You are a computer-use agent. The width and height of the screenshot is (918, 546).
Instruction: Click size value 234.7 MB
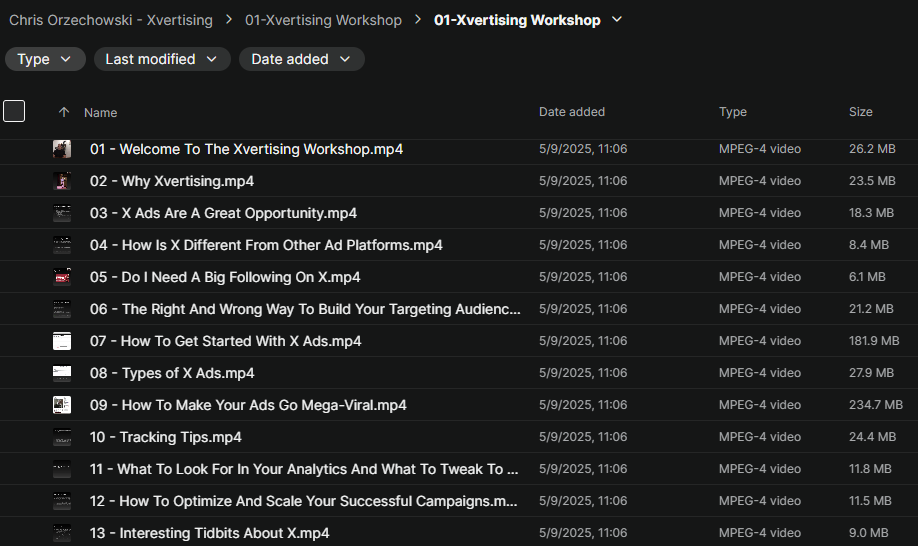875,404
